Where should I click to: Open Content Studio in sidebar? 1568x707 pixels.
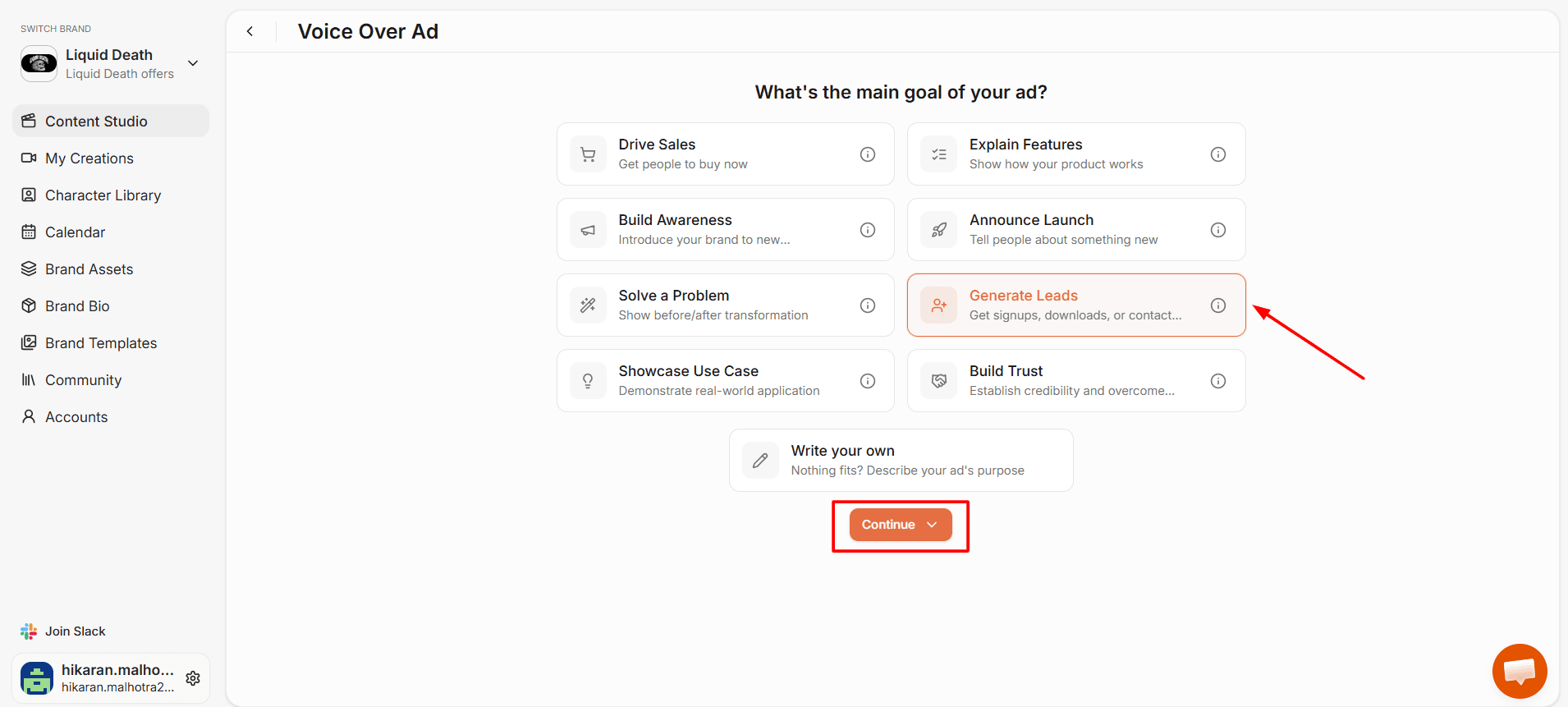[x=111, y=121]
